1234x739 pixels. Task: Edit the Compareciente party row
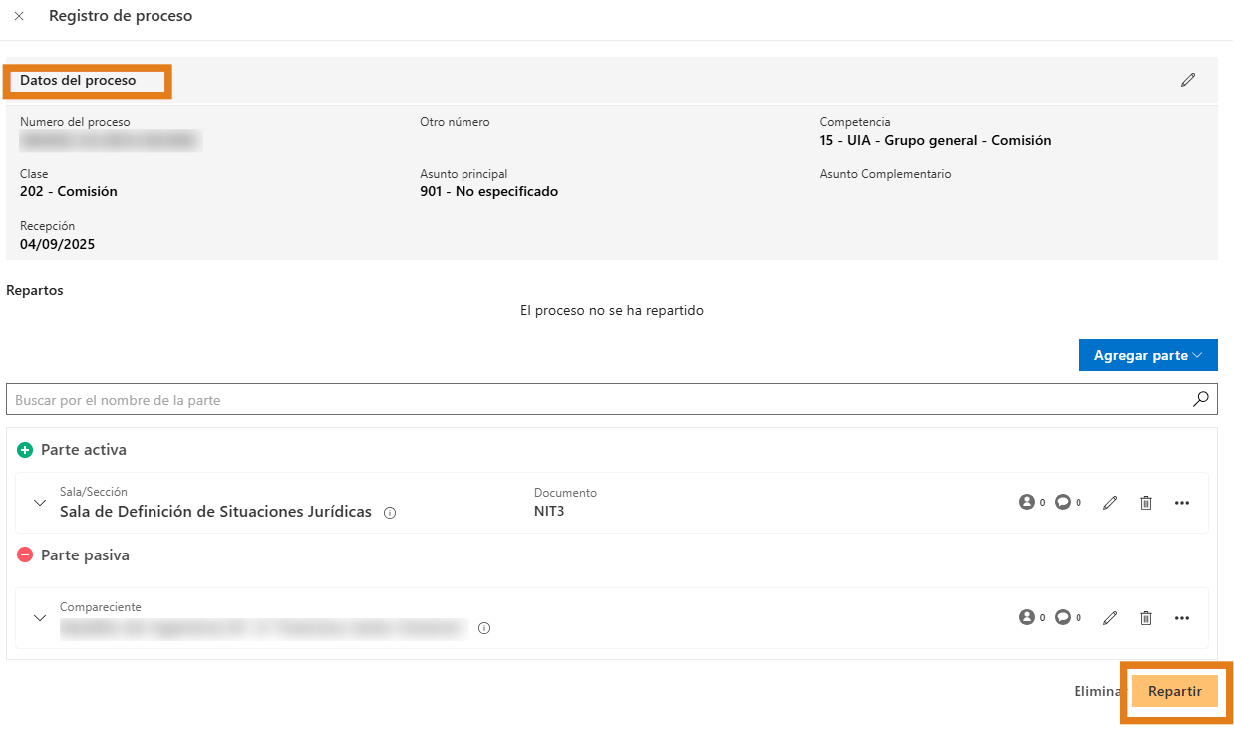tap(1109, 618)
